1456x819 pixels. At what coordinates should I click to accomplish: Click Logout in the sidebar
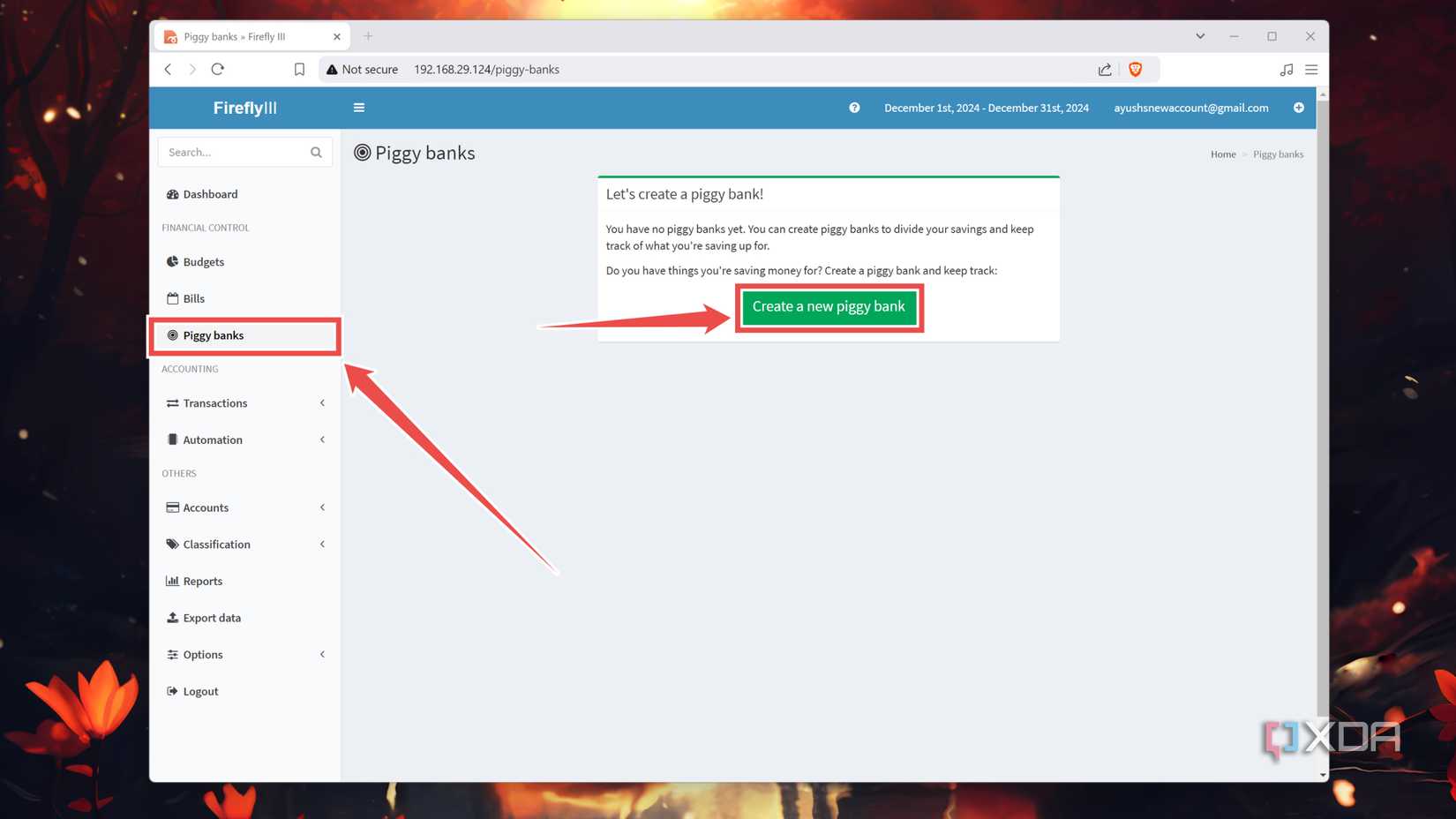(244, 691)
